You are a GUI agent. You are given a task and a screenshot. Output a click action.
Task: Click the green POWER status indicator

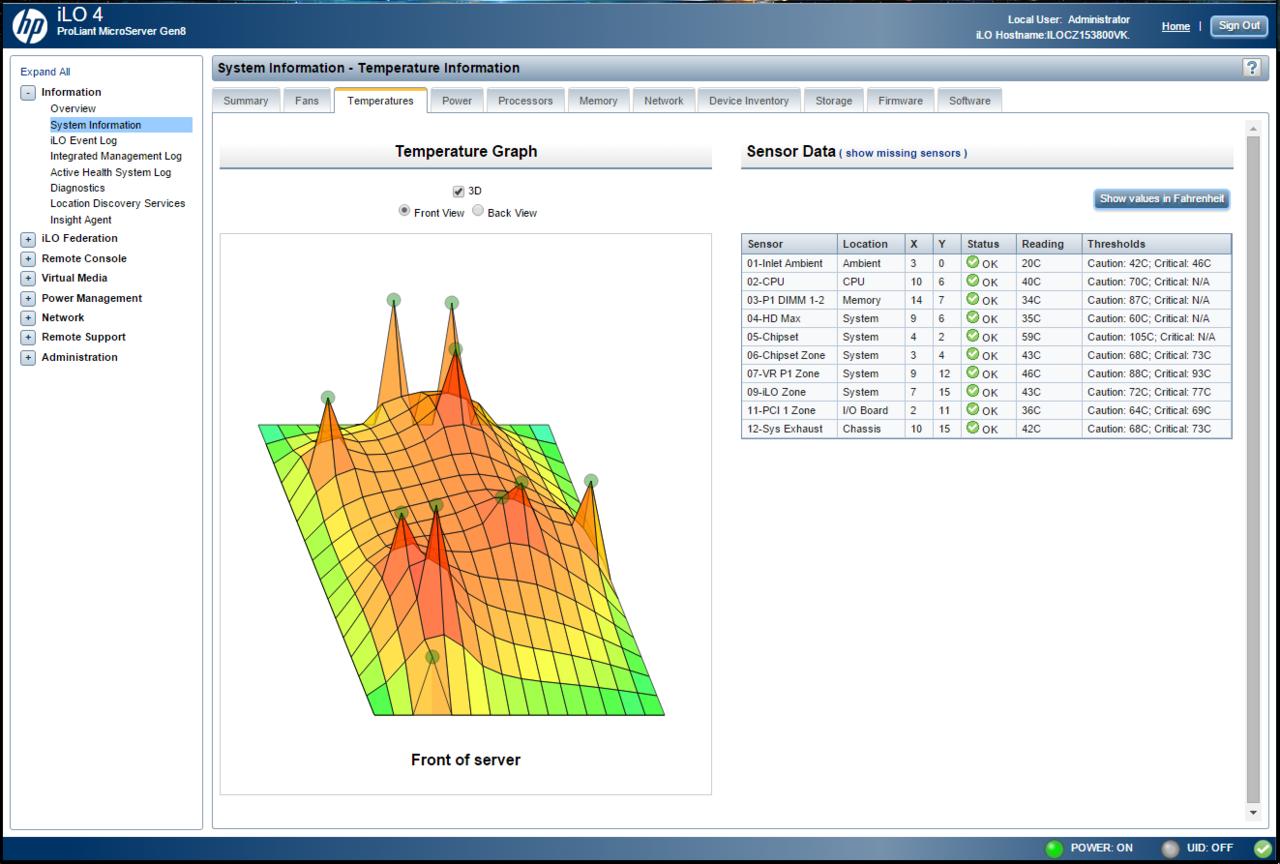(x=1054, y=849)
